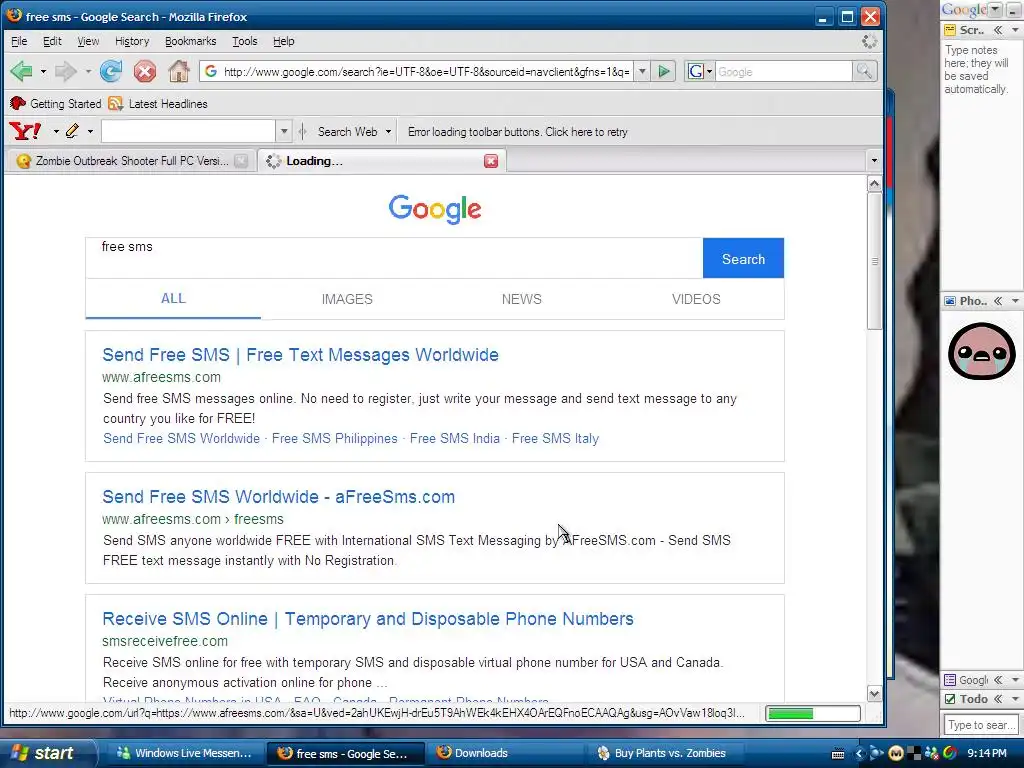Viewport: 1024px width, 768px height.
Task: Open the Back button history dropdown
Action: [43, 71]
